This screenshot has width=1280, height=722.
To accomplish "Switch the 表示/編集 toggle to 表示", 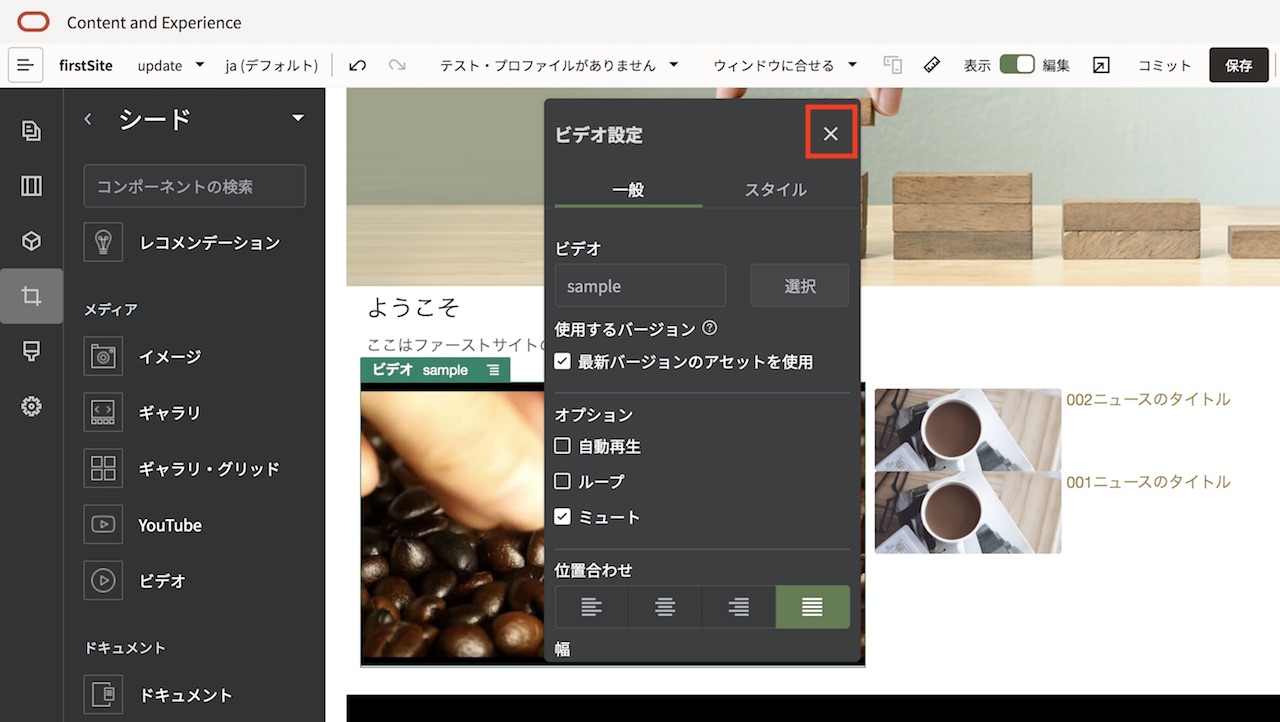I will click(1017, 63).
